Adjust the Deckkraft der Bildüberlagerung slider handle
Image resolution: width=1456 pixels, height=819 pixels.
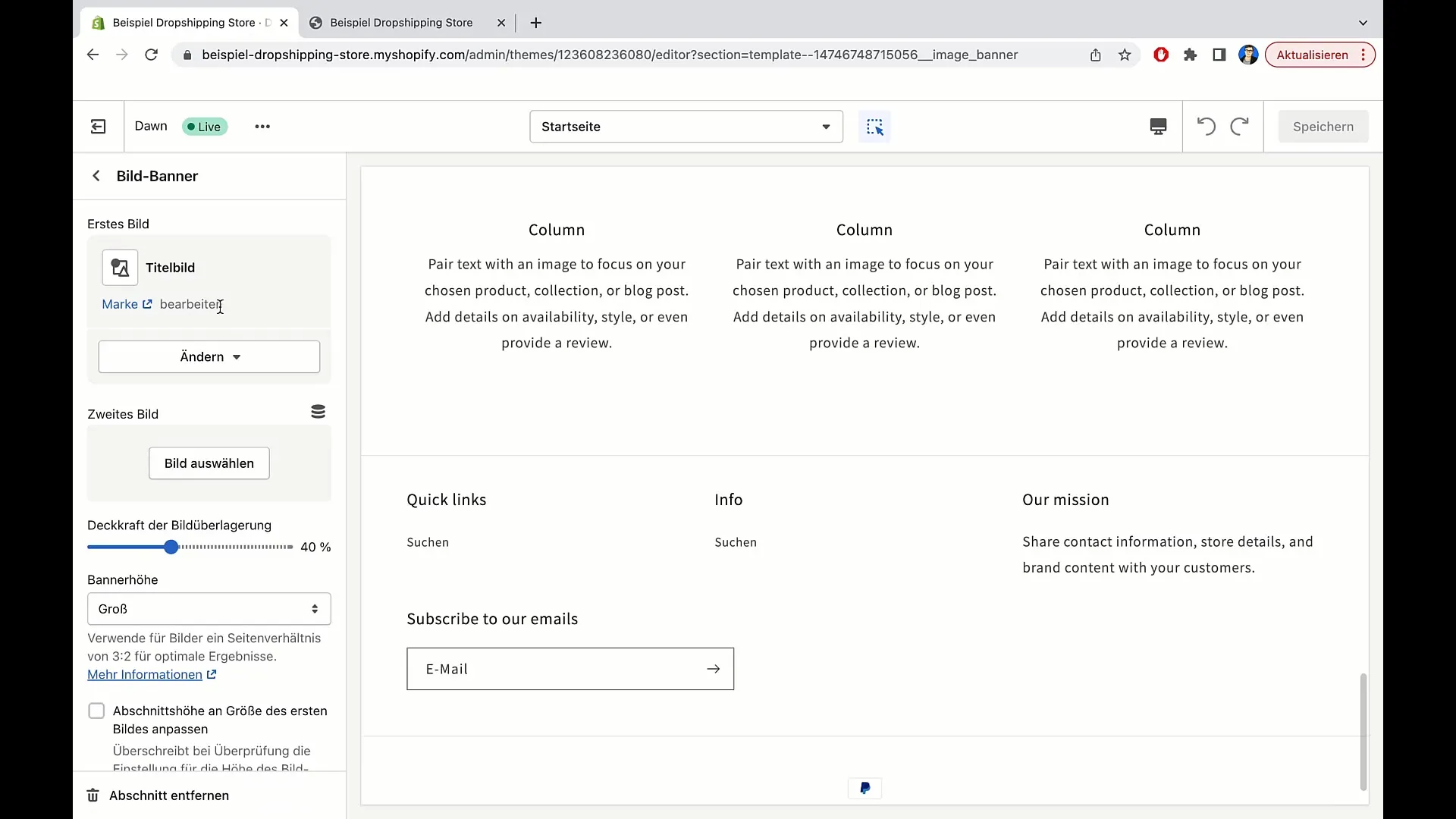171,547
